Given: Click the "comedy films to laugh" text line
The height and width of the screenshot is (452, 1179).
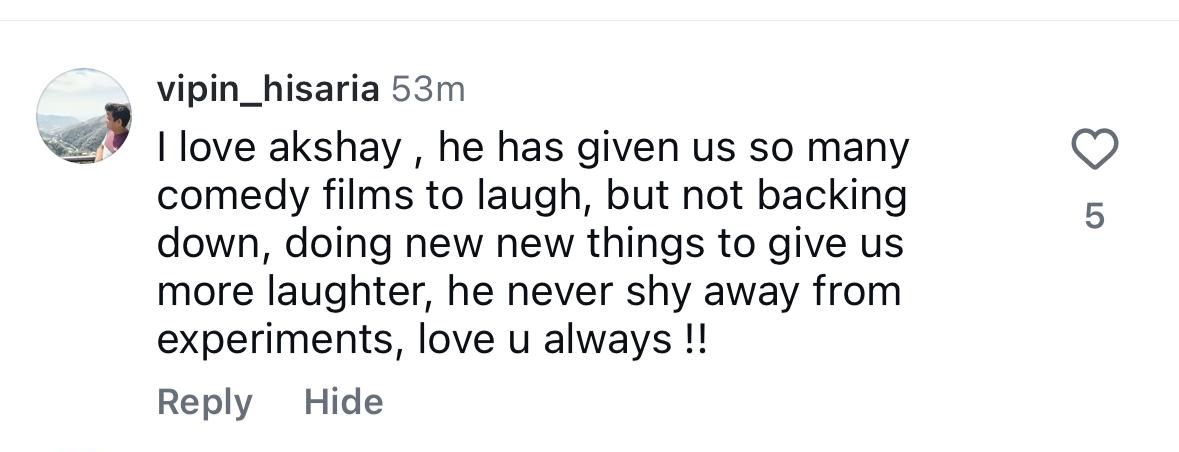Looking at the screenshot, I should coord(532,197).
